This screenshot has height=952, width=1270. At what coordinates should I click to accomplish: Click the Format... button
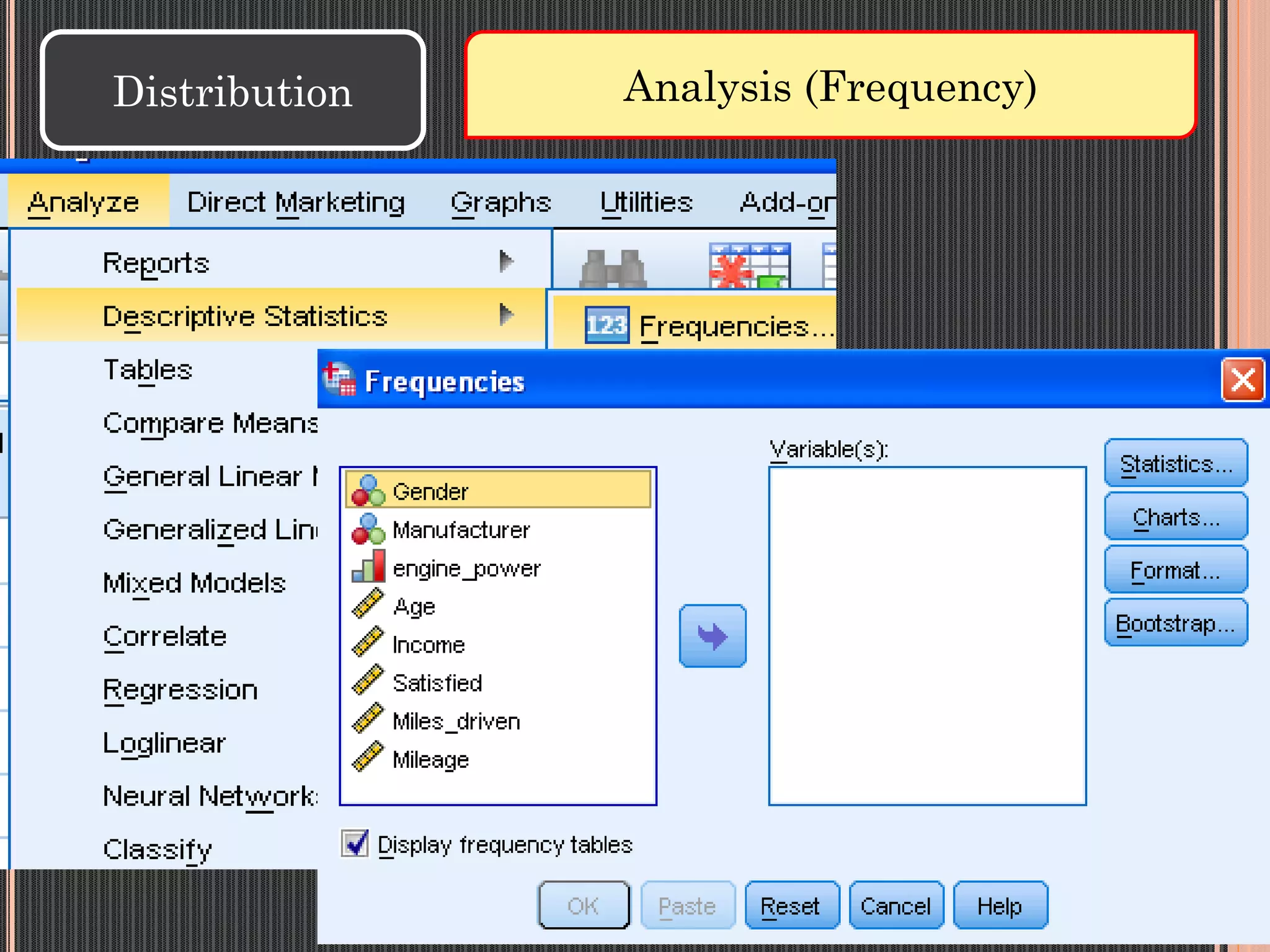click(1176, 570)
